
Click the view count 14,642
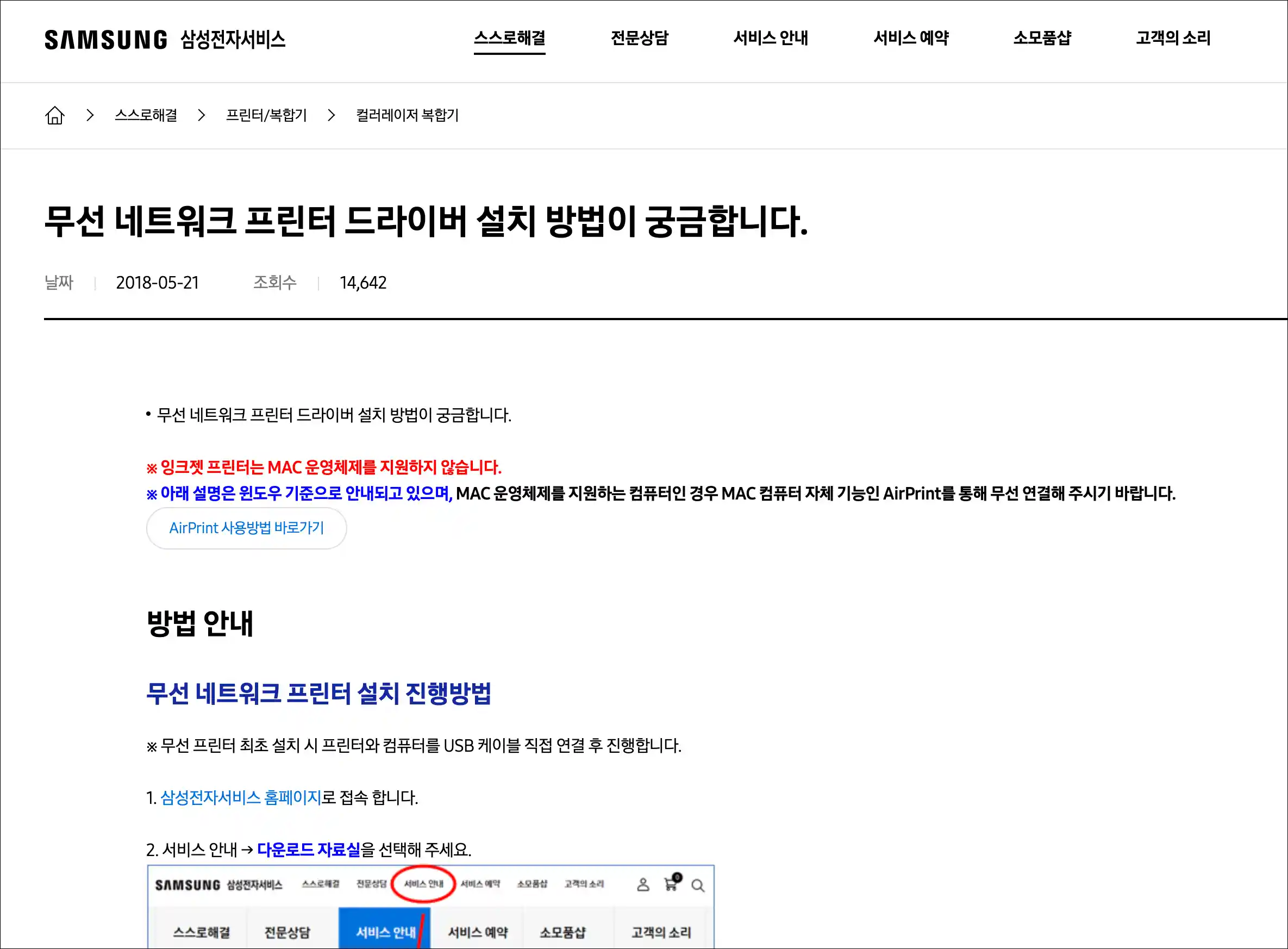coord(363,283)
